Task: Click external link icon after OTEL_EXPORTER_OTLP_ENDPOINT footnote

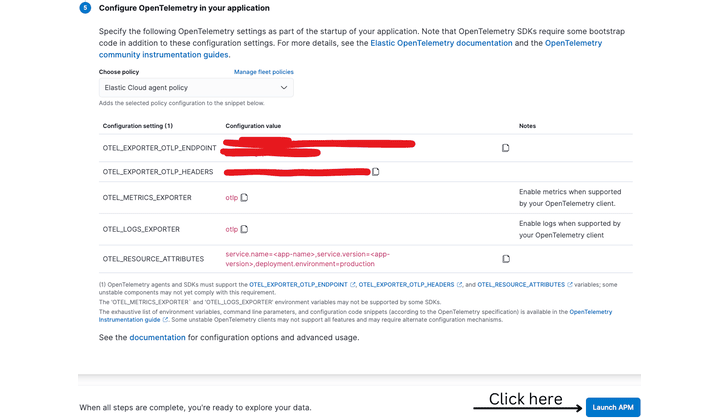Action: 352,284
